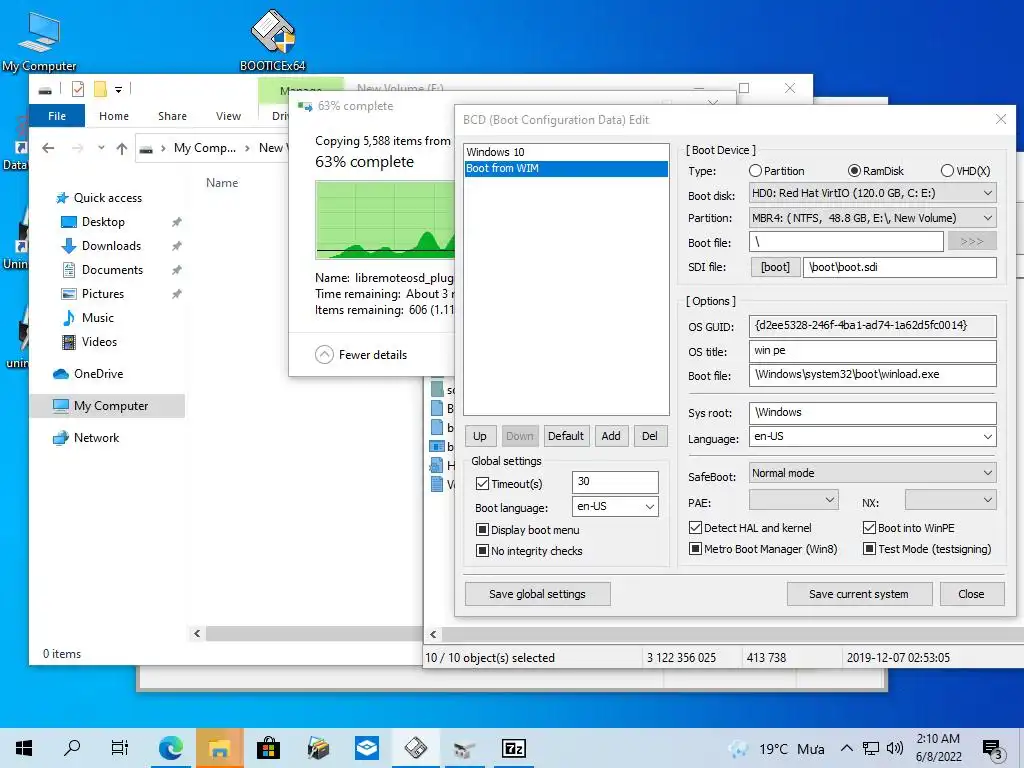Toggle No integrity checks checkbox

(x=483, y=551)
